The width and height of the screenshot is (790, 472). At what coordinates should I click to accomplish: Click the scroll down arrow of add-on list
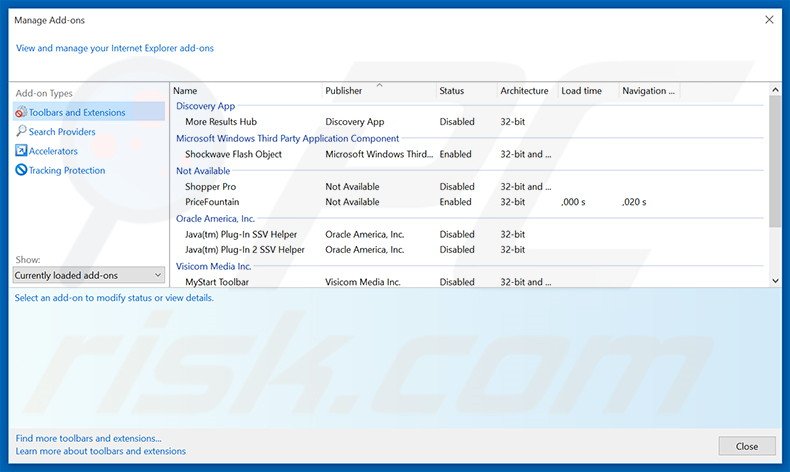[x=775, y=281]
